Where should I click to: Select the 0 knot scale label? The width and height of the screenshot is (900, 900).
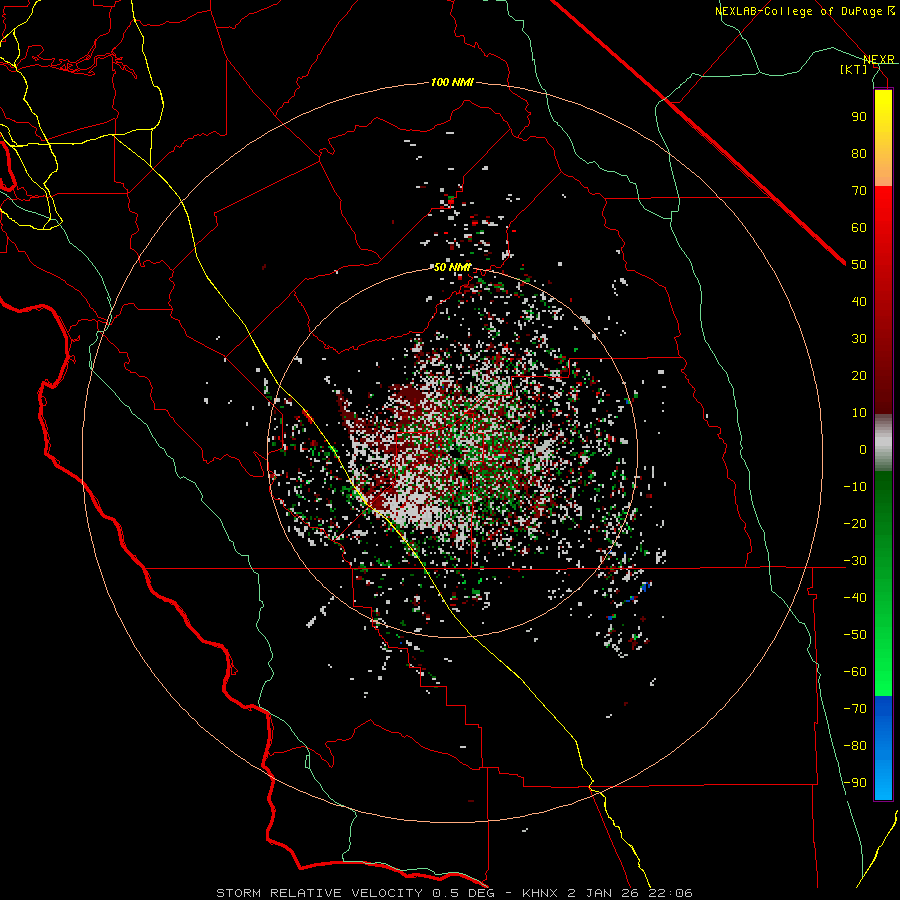click(863, 449)
